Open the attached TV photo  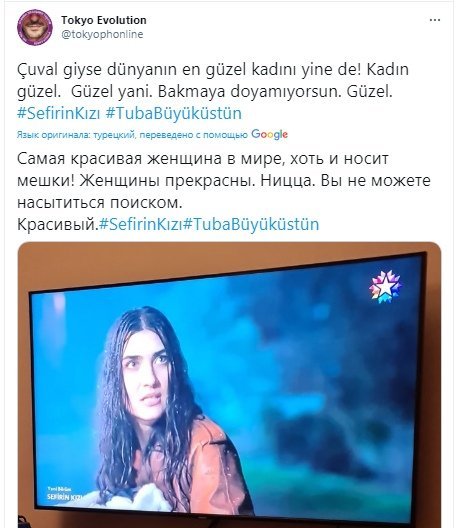point(229,385)
